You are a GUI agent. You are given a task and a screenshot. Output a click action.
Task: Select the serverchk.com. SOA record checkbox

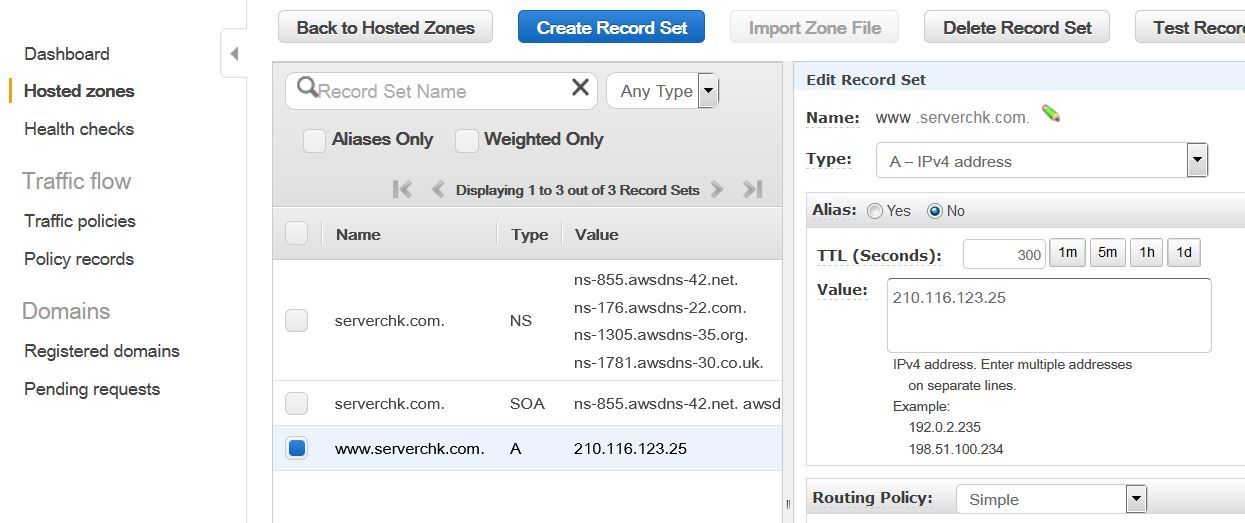[296, 403]
